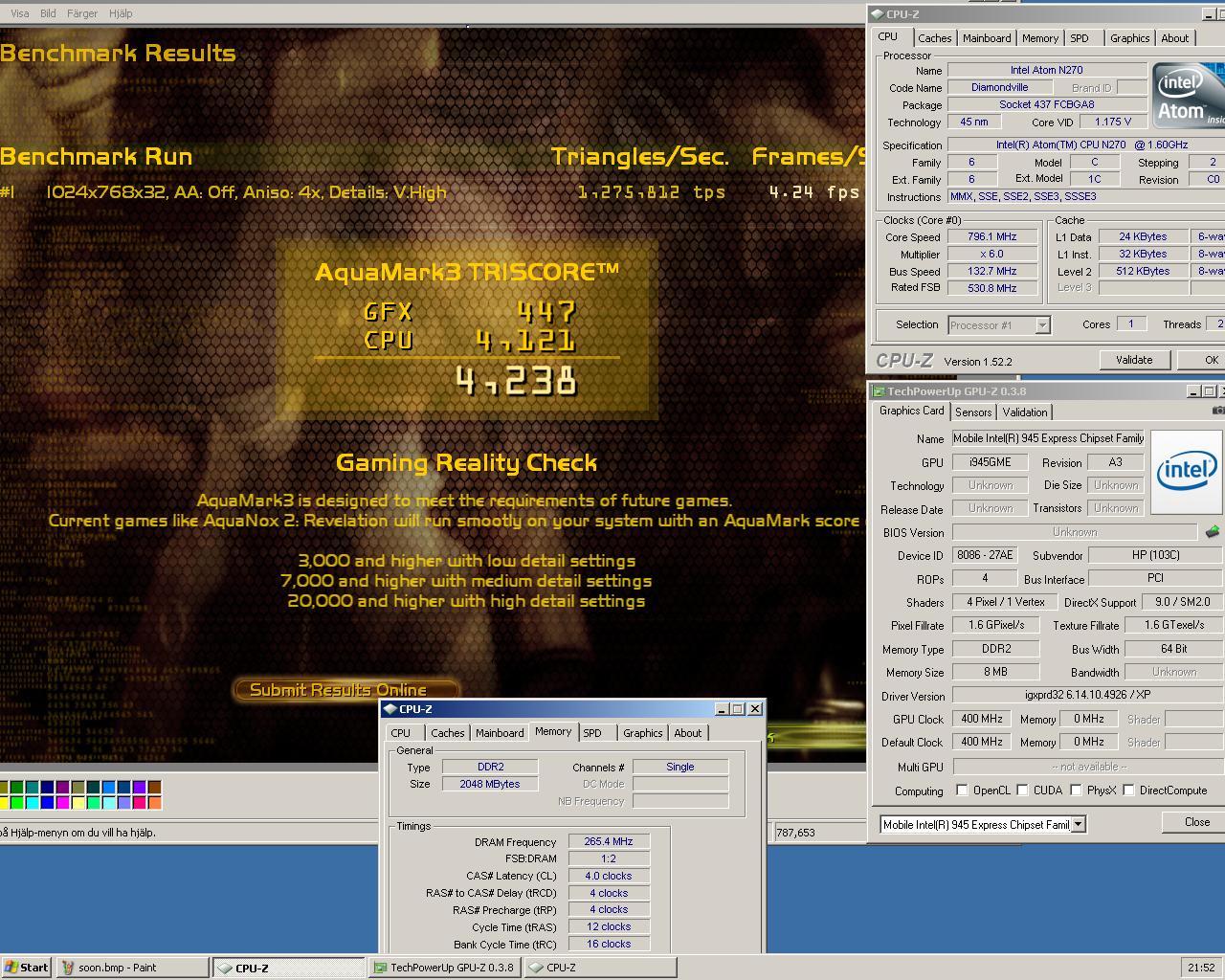Click the Intel Atom logo in CPU-Z

(x=1188, y=96)
